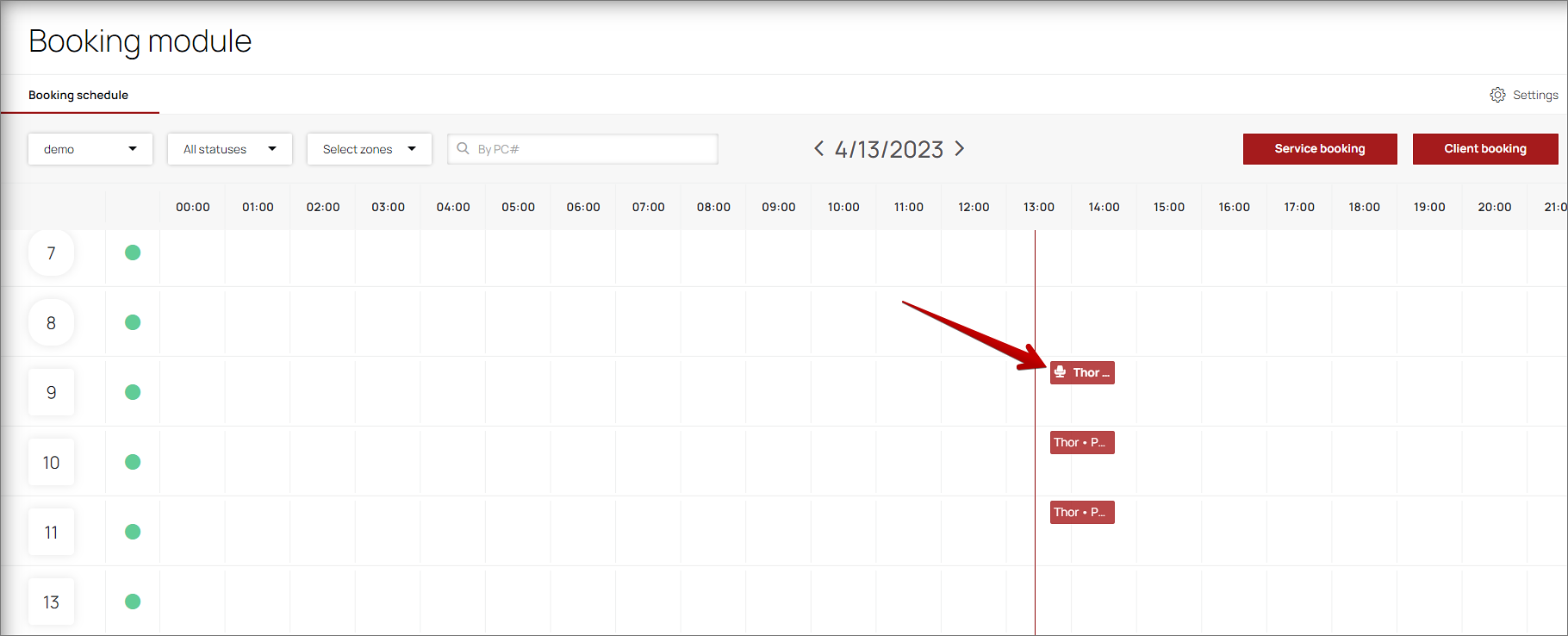Expand the All statuses dropdown
Image resolution: width=1568 pixels, height=636 pixels.
230,149
